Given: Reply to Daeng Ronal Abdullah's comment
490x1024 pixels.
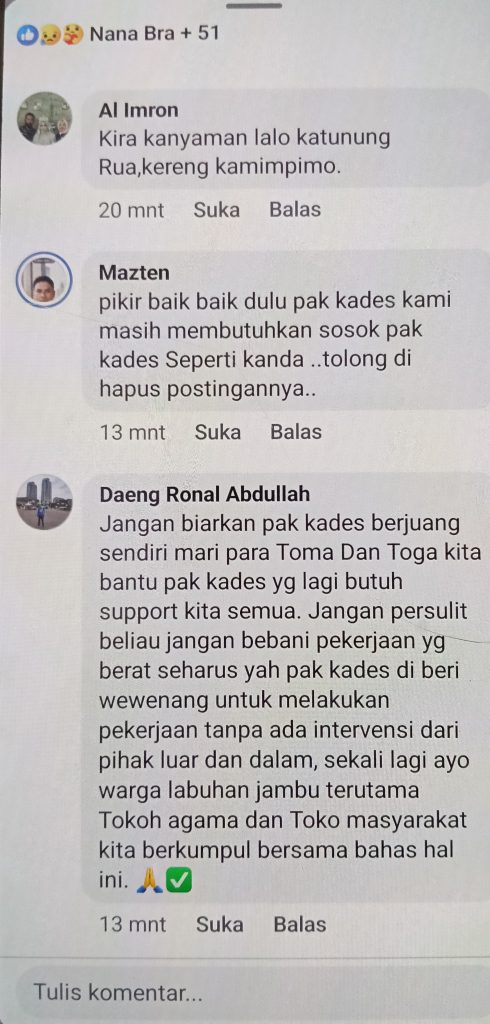Looking at the screenshot, I should click(x=299, y=924).
